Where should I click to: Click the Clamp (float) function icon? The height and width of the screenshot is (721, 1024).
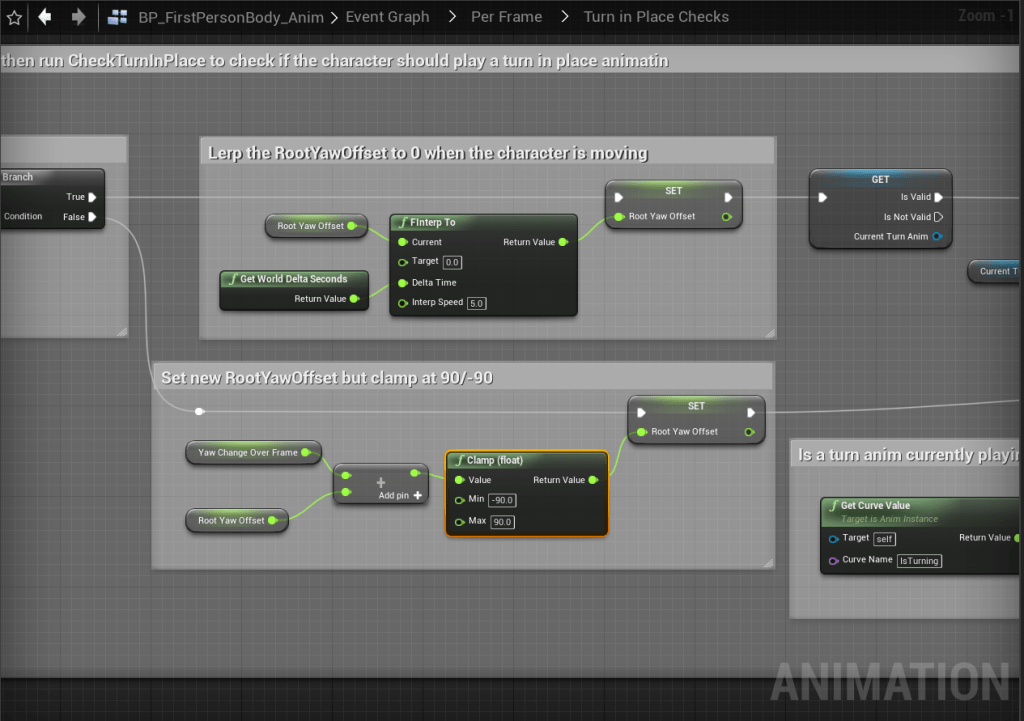pos(458,460)
